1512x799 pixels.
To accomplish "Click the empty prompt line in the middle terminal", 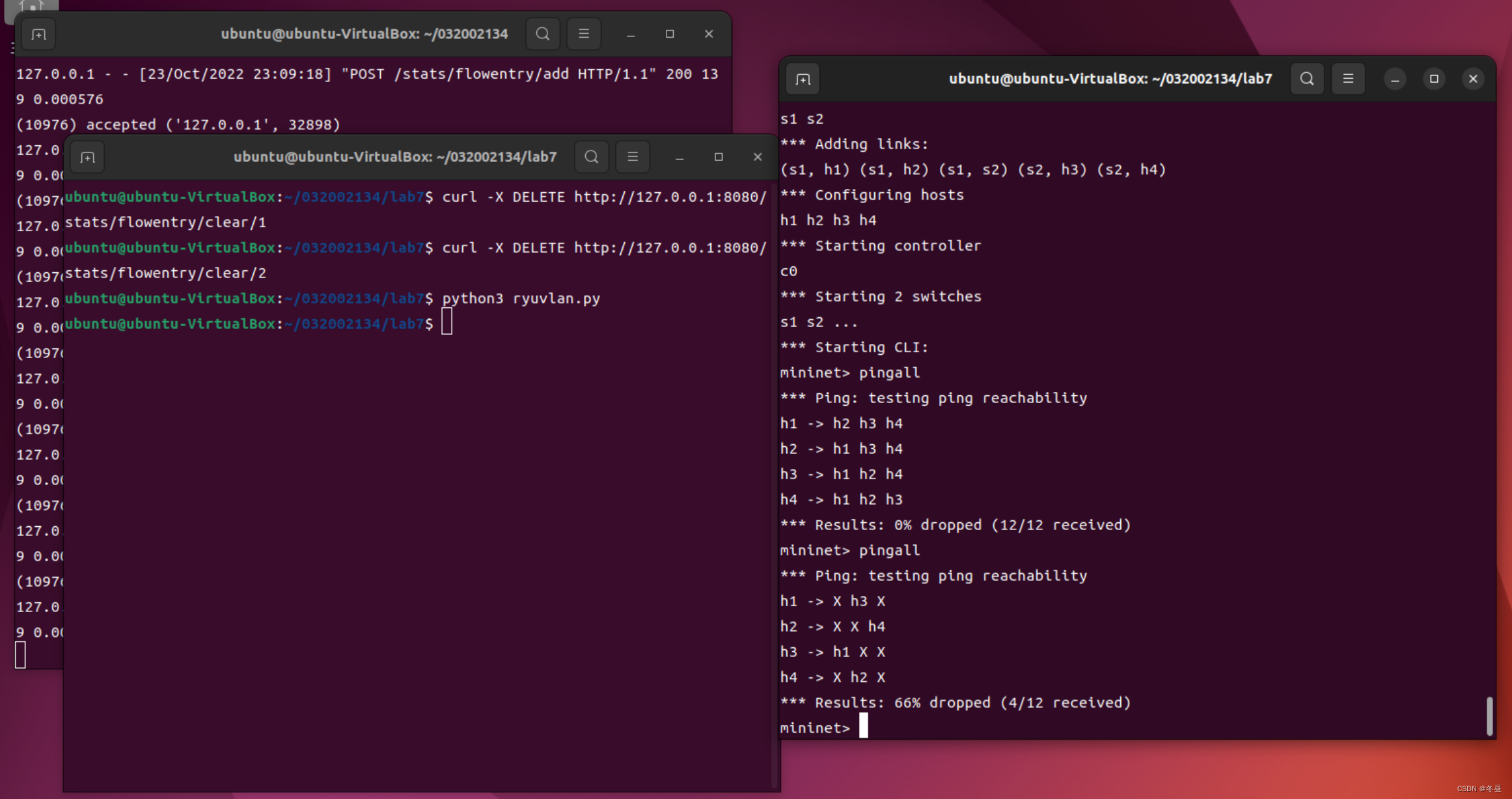I will point(258,324).
